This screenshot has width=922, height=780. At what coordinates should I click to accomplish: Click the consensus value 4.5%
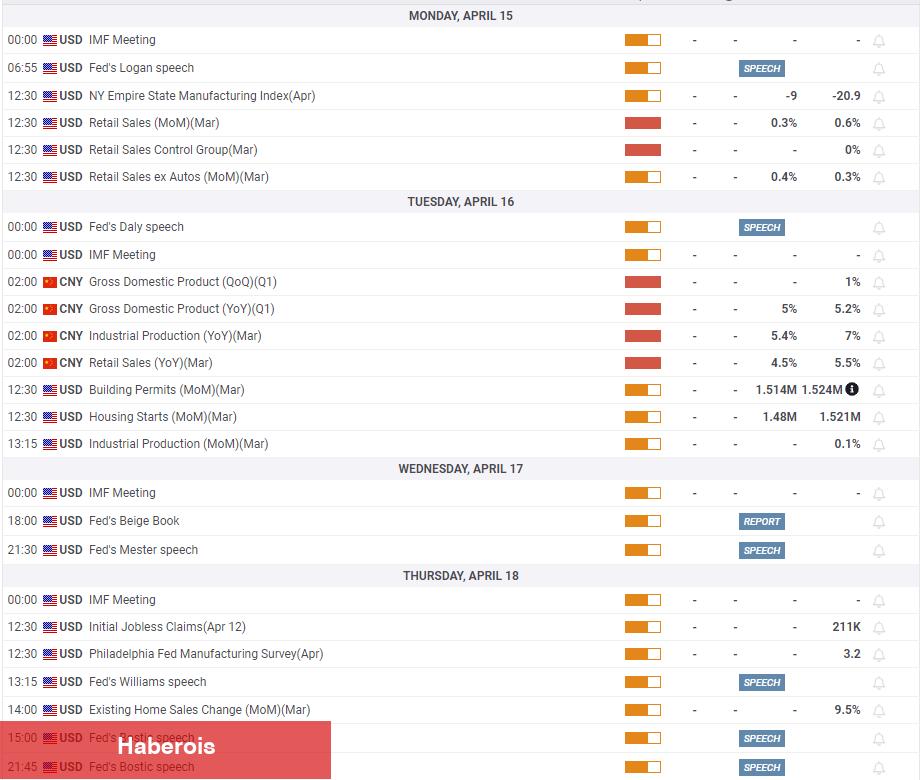point(784,363)
